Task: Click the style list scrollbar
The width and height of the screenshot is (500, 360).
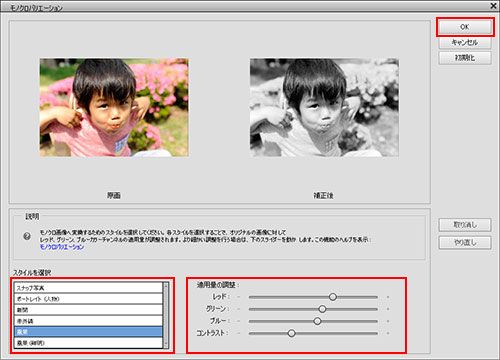Action: click(166, 315)
